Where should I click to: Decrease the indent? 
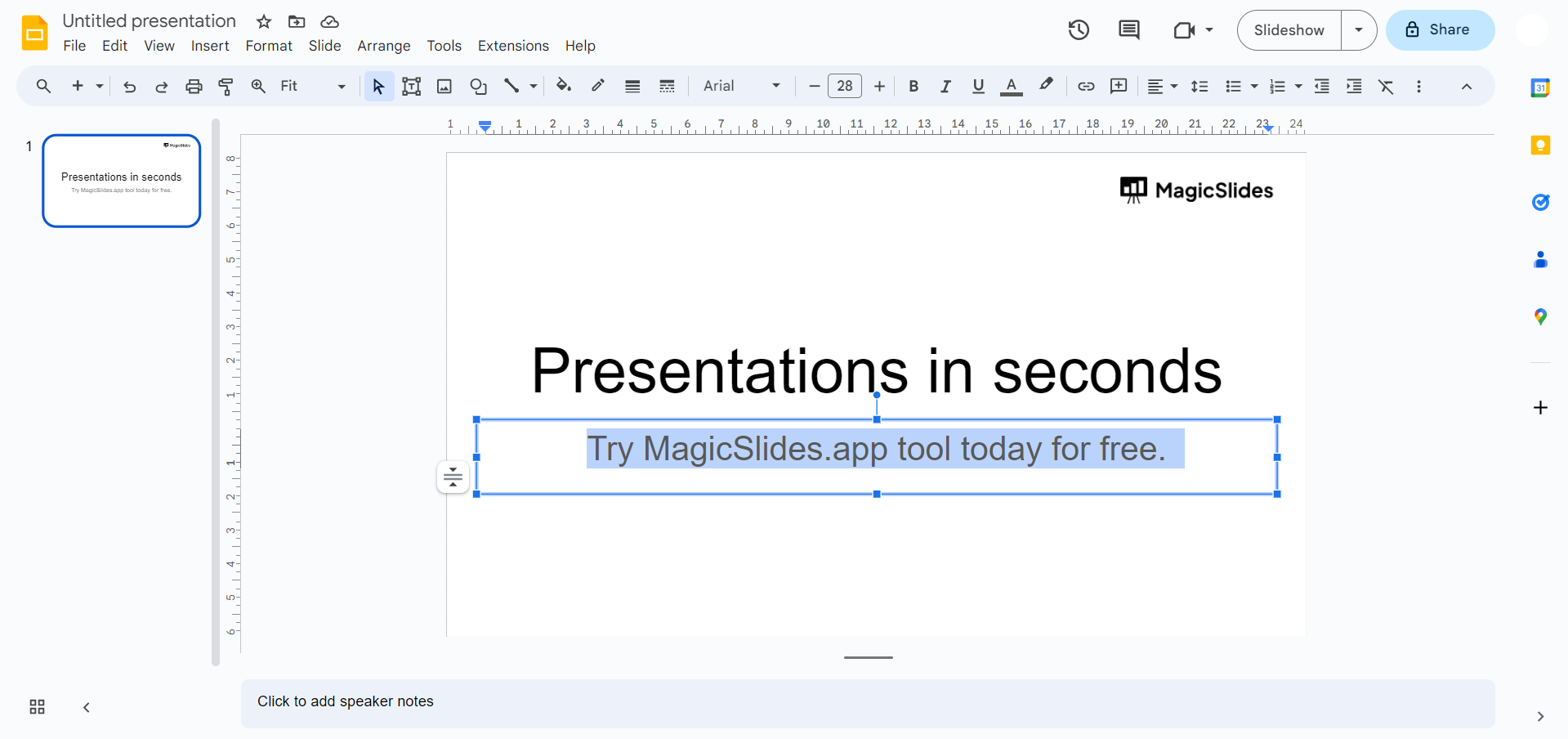pyautogui.click(x=1322, y=86)
